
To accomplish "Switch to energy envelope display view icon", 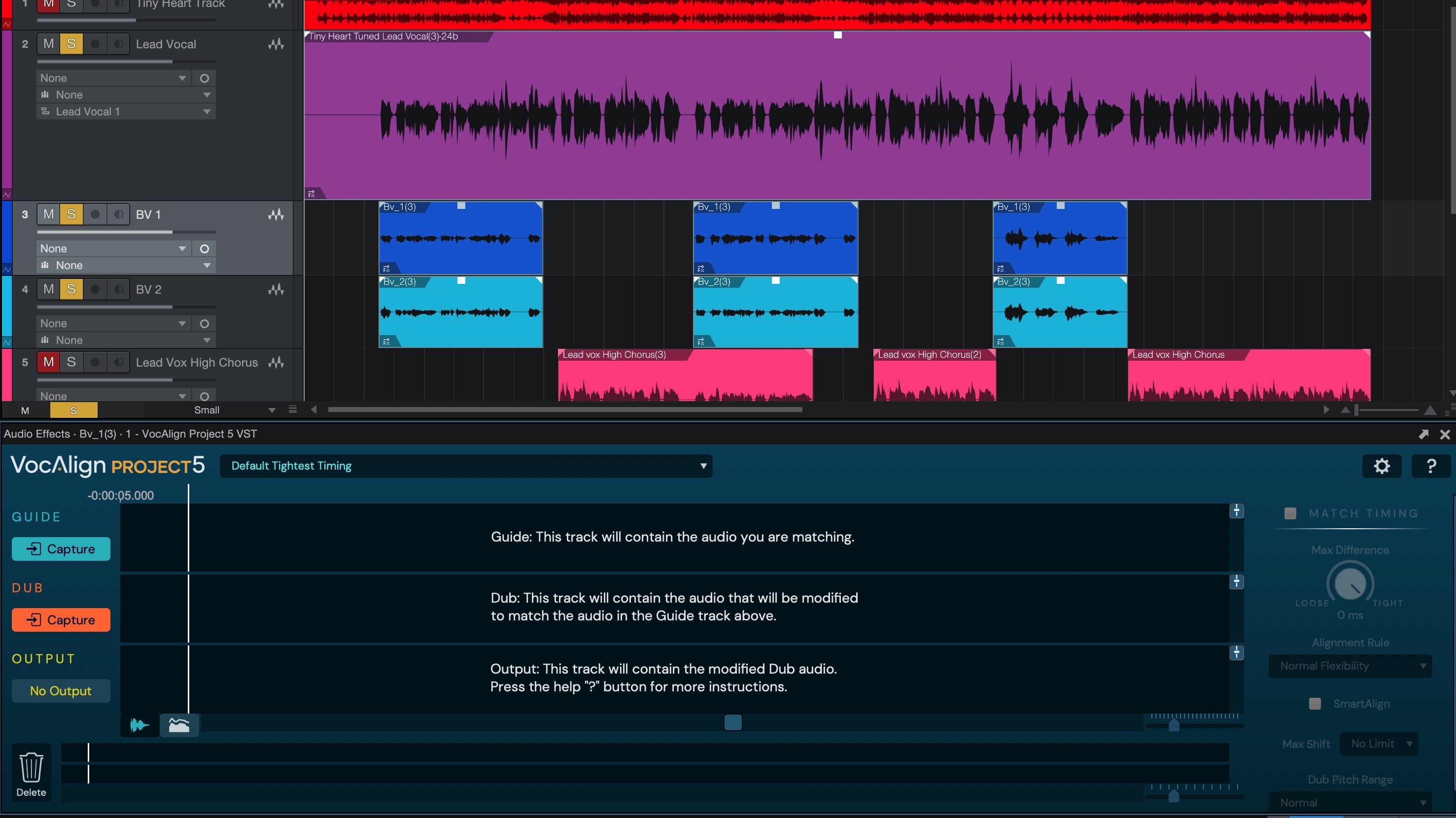I will point(179,725).
